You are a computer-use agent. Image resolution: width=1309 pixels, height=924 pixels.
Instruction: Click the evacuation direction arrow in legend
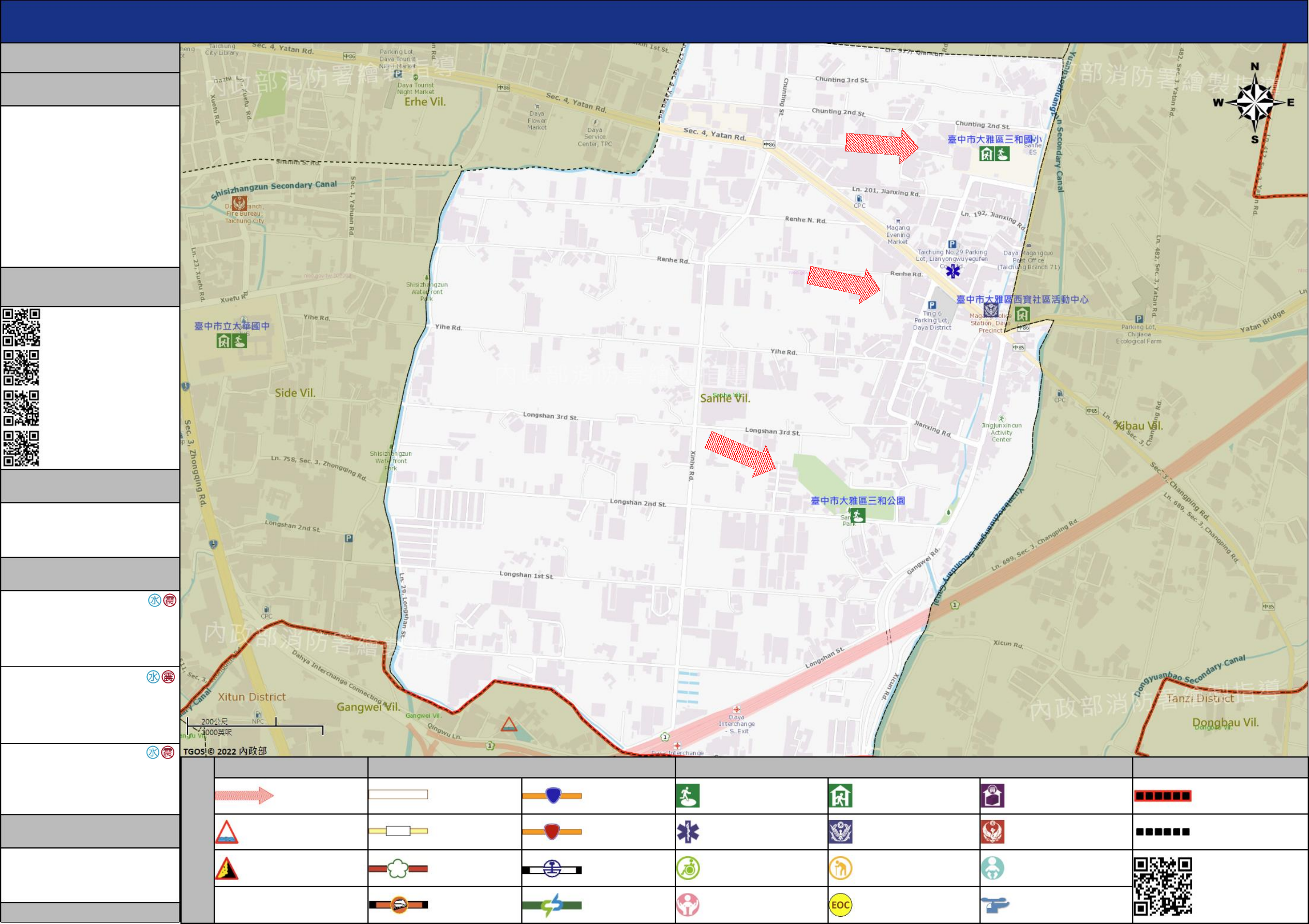tap(245, 795)
